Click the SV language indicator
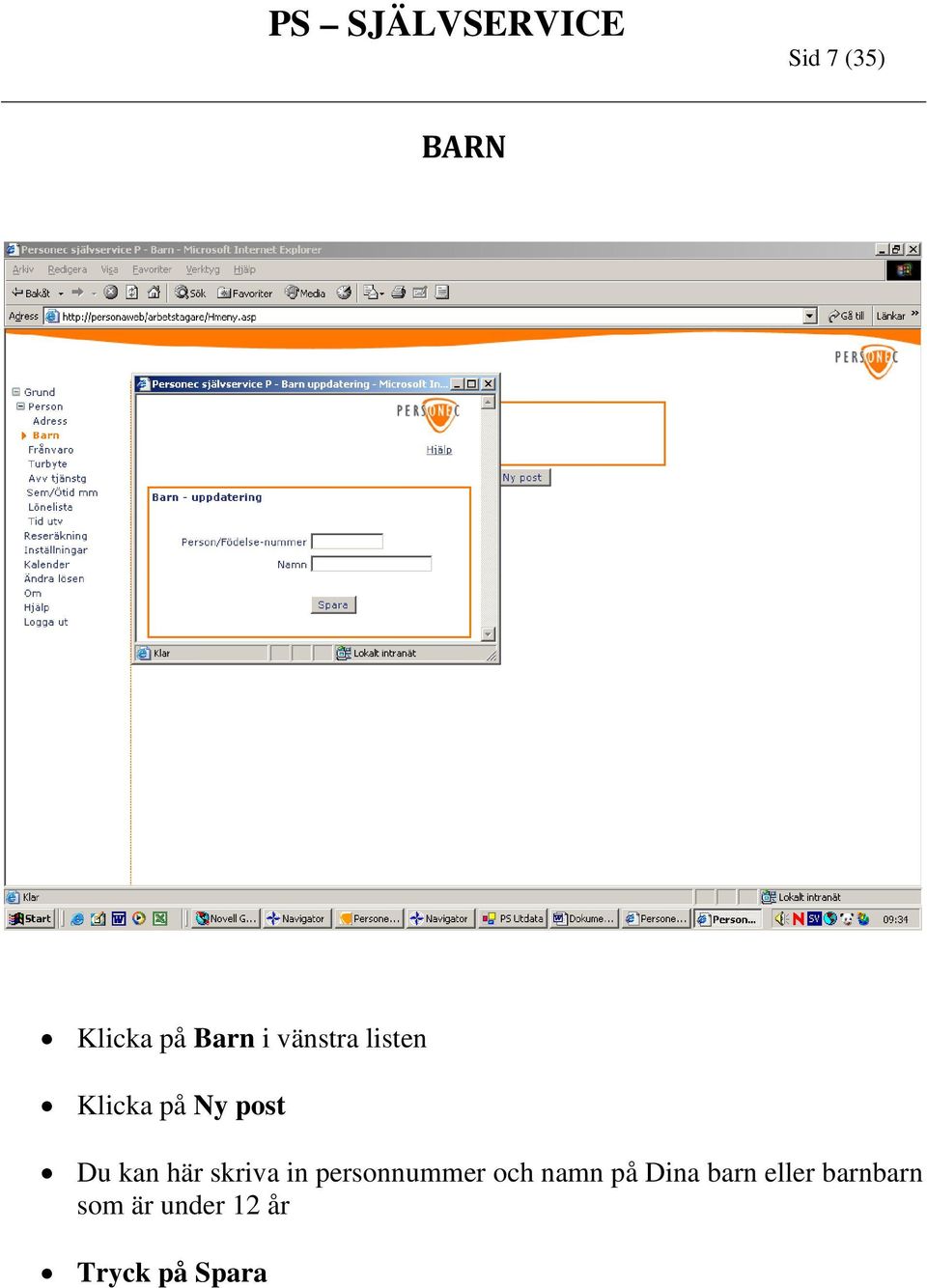 point(814,918)
